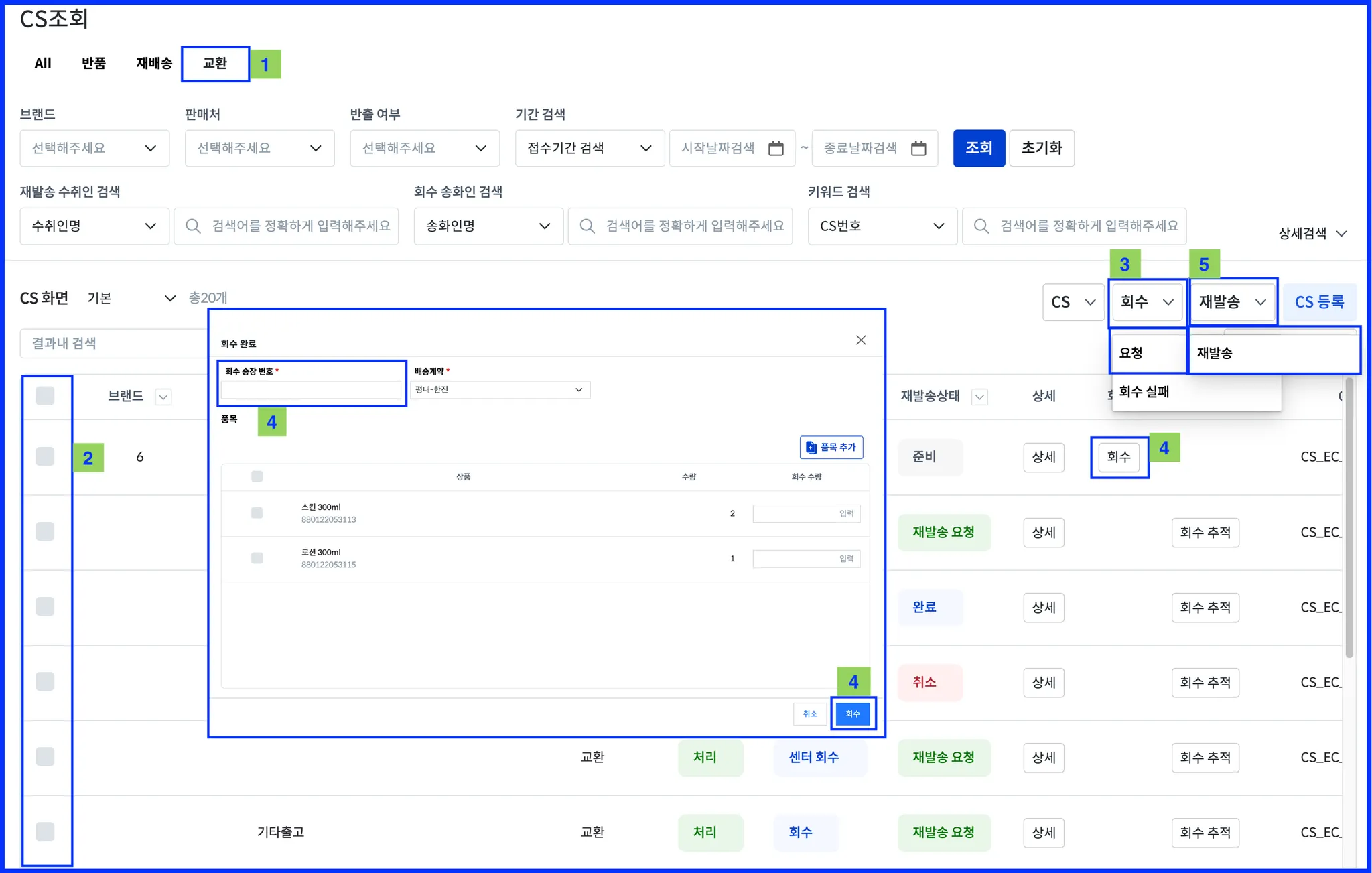
Task: Click the 회수 송장 번호 input field
Action: point(311,390)
